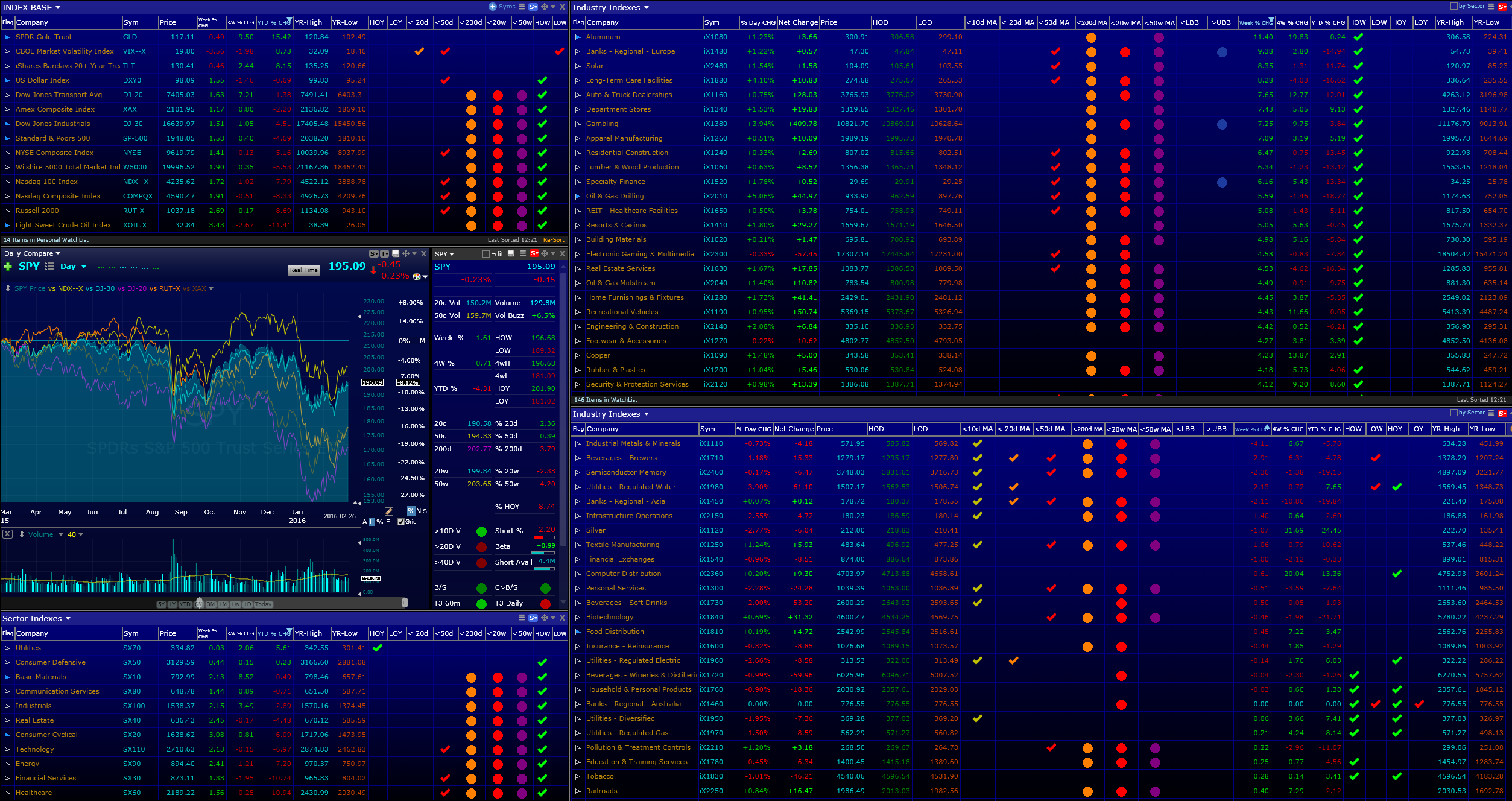
Task: Open the color palette icon on chart
Action: click(416, 276)
